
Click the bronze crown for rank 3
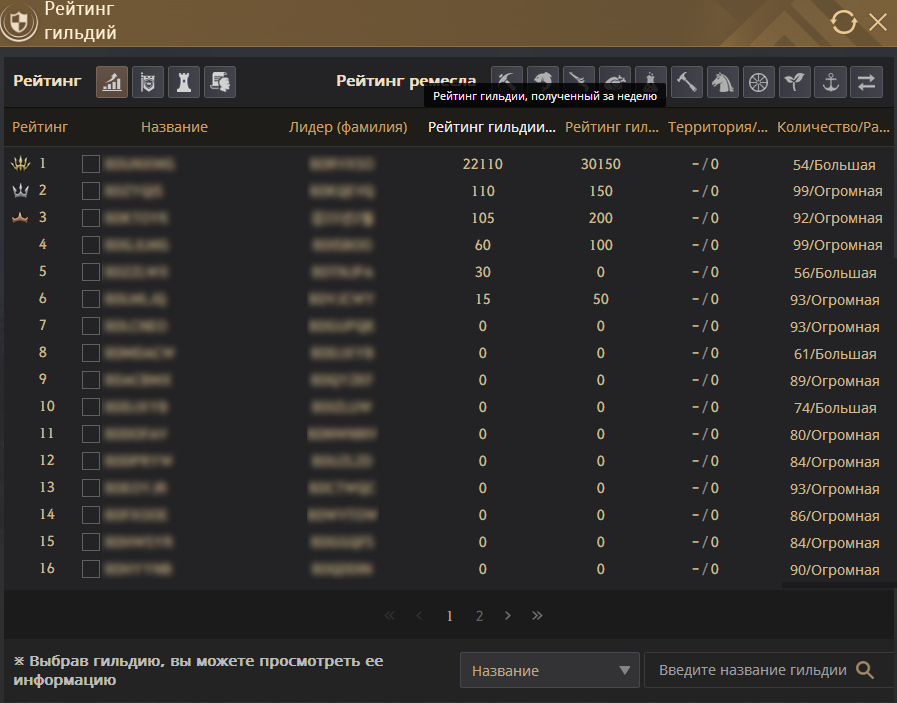(20, 217)
